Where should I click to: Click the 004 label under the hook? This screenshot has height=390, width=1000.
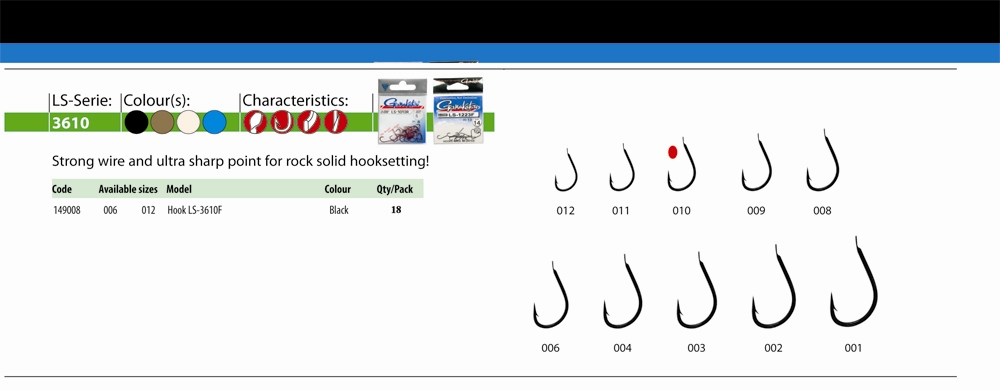622,348
